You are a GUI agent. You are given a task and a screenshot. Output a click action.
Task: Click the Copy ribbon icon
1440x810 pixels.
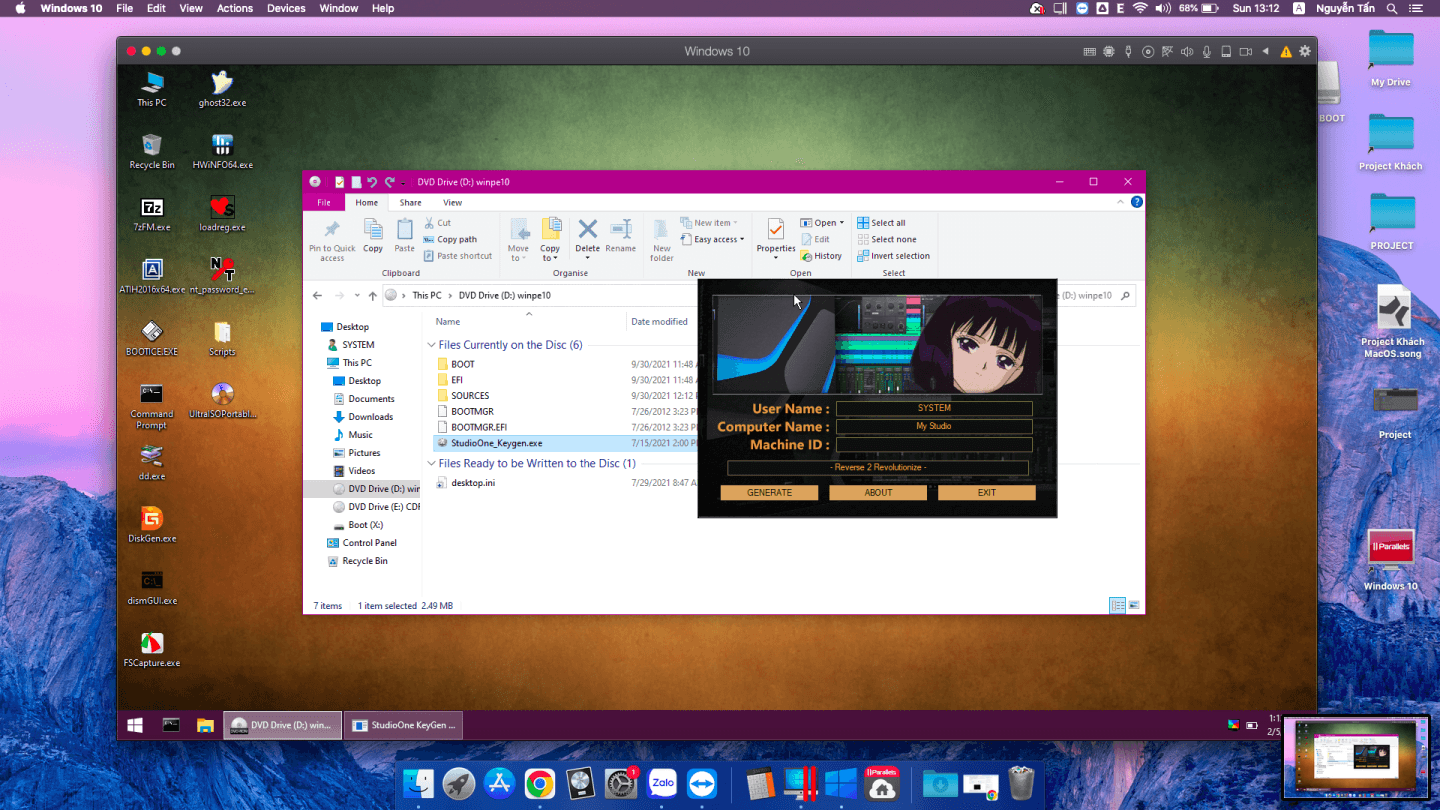coord(373,236)
